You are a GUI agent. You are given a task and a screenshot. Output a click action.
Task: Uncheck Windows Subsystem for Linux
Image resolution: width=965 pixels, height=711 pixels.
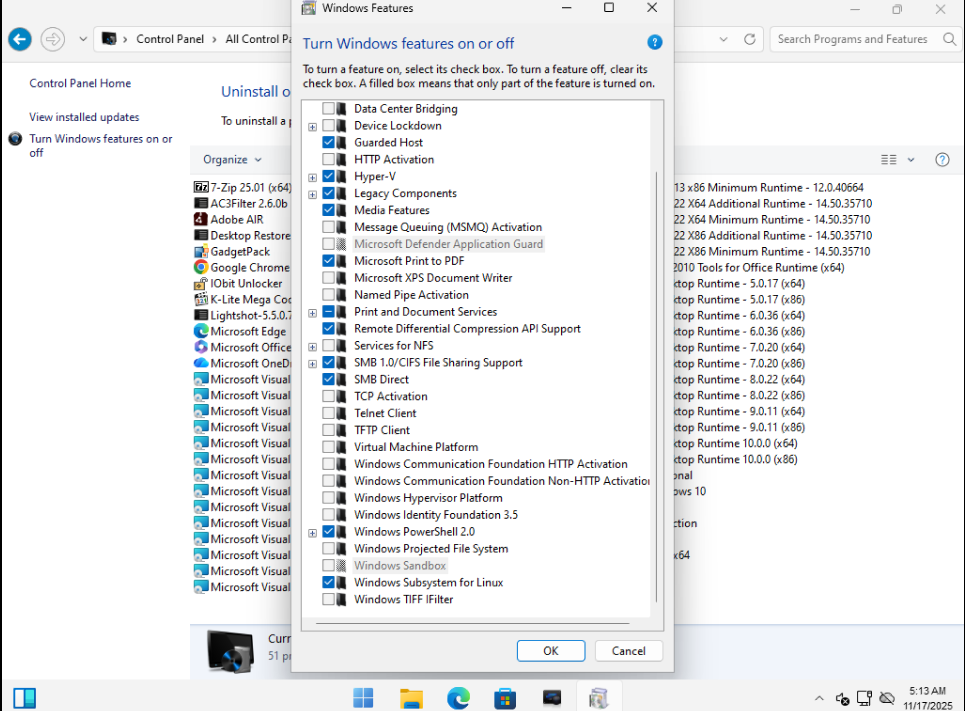pyautogui.click(x=329, y=582)
